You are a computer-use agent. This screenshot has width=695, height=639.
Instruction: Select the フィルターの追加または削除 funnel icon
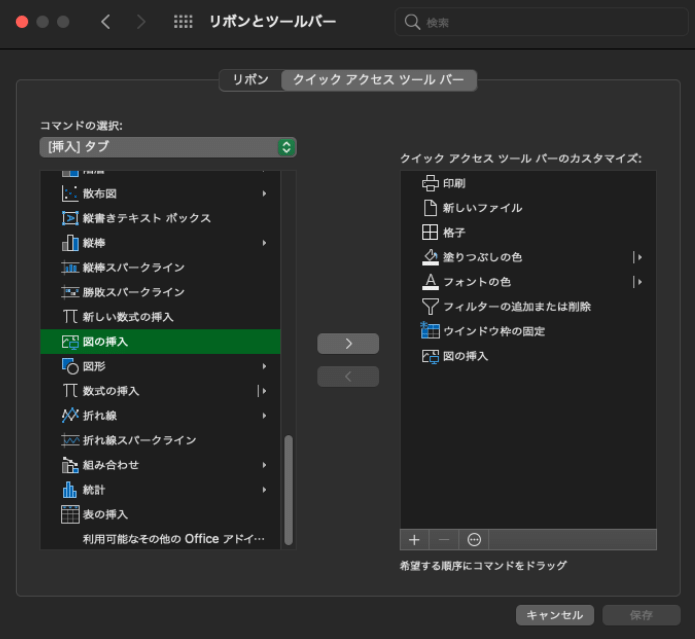[x=430, y=306]
